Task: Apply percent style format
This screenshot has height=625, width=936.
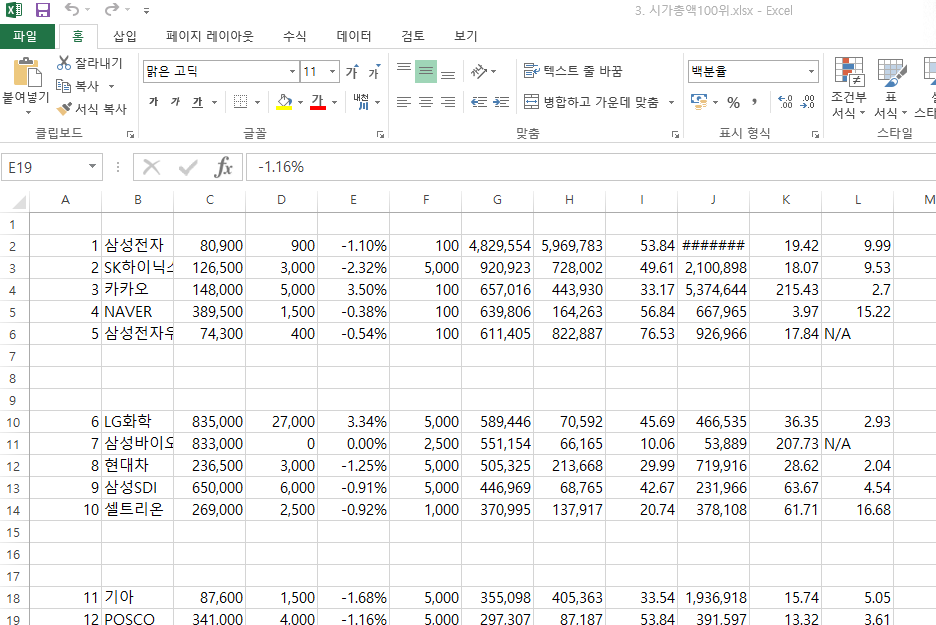Action: [x=734, y=102]
